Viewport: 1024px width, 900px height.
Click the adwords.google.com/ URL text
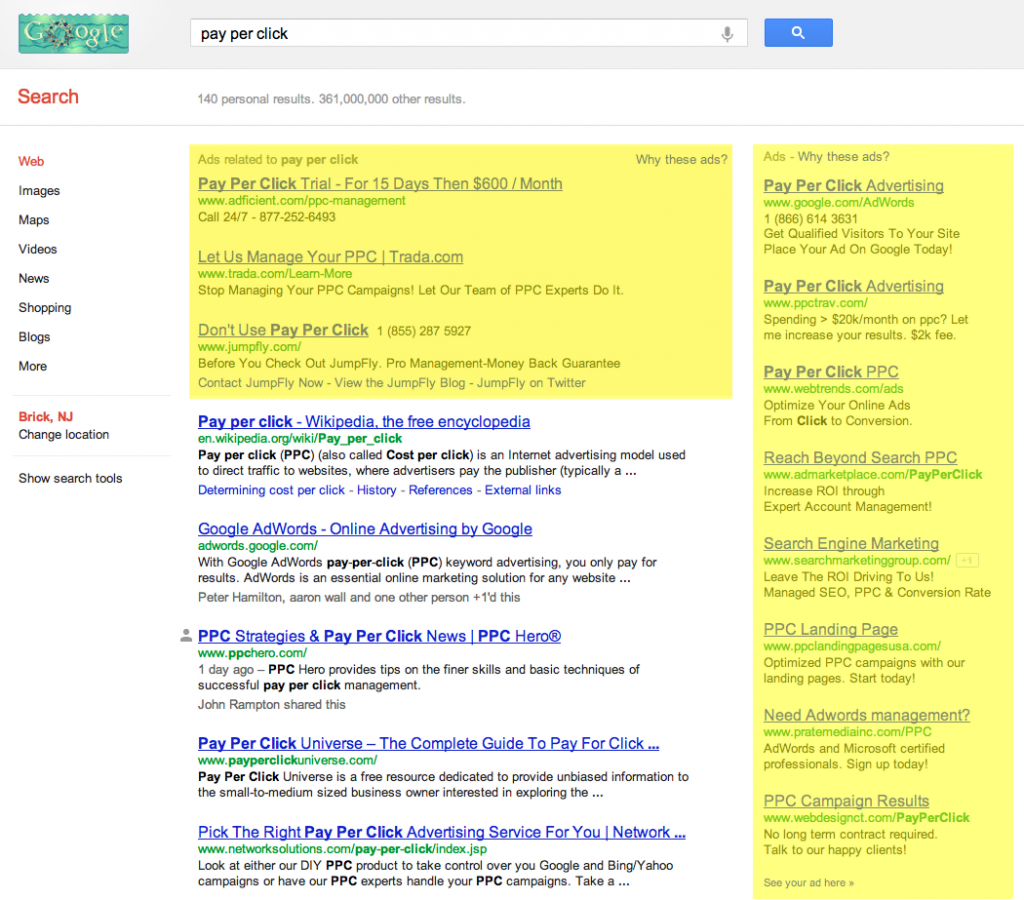258,545
